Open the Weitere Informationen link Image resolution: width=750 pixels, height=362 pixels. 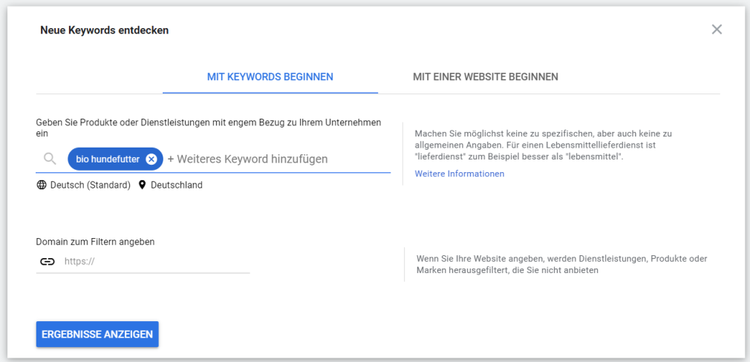click(x=459, y=174)
